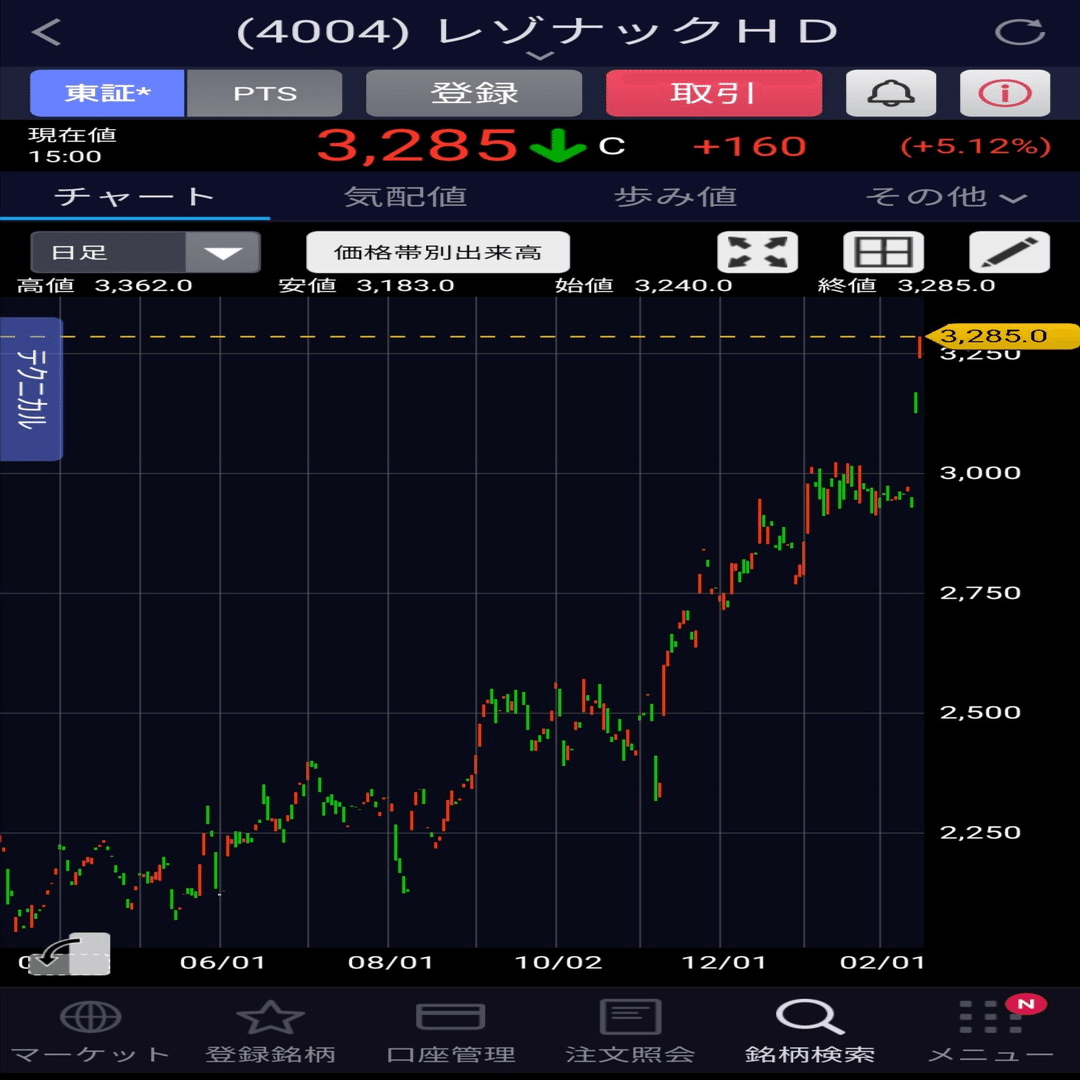This screenshot has width=1080, height=1080.
Task: Open the chart drawing pencil tool
Action: (x=1009, y=252)
